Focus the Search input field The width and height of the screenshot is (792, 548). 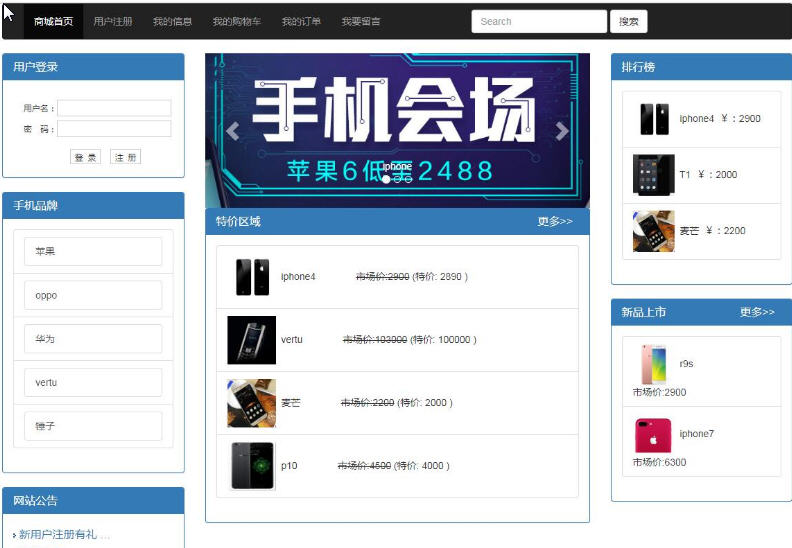tap(539, 21)
